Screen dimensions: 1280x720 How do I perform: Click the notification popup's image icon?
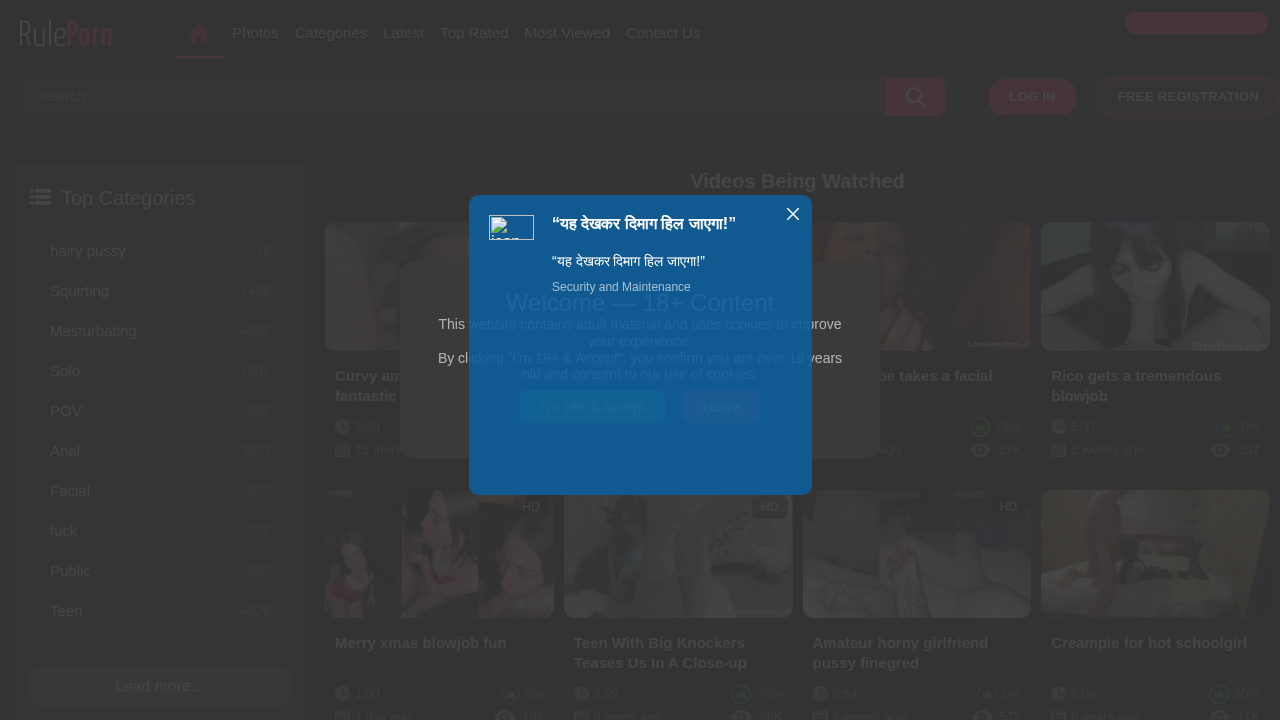click(511, 228)
